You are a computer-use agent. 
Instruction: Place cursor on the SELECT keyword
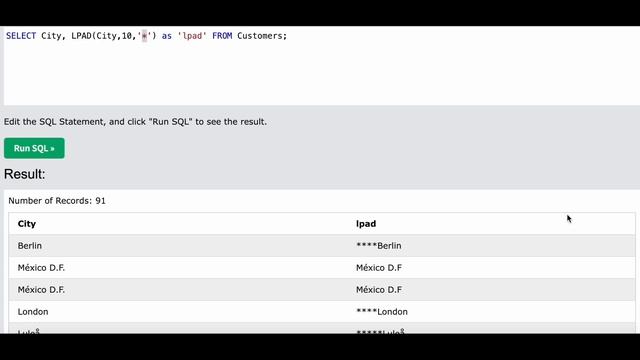pyautogui.click(x=21, y=36)
